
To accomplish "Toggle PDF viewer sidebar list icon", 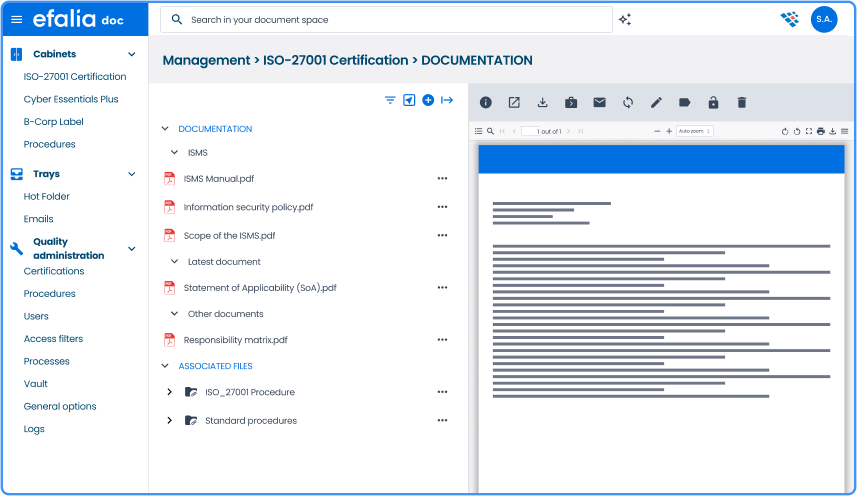I will point(478,131).
